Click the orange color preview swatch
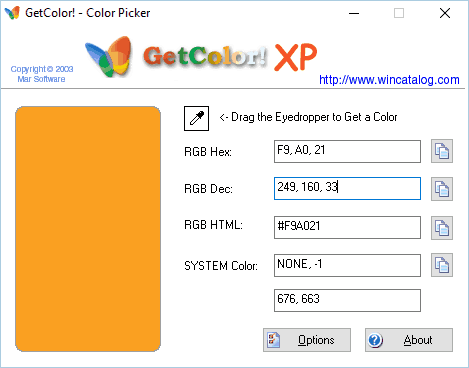The image size is (469, 368). point(88,229)
